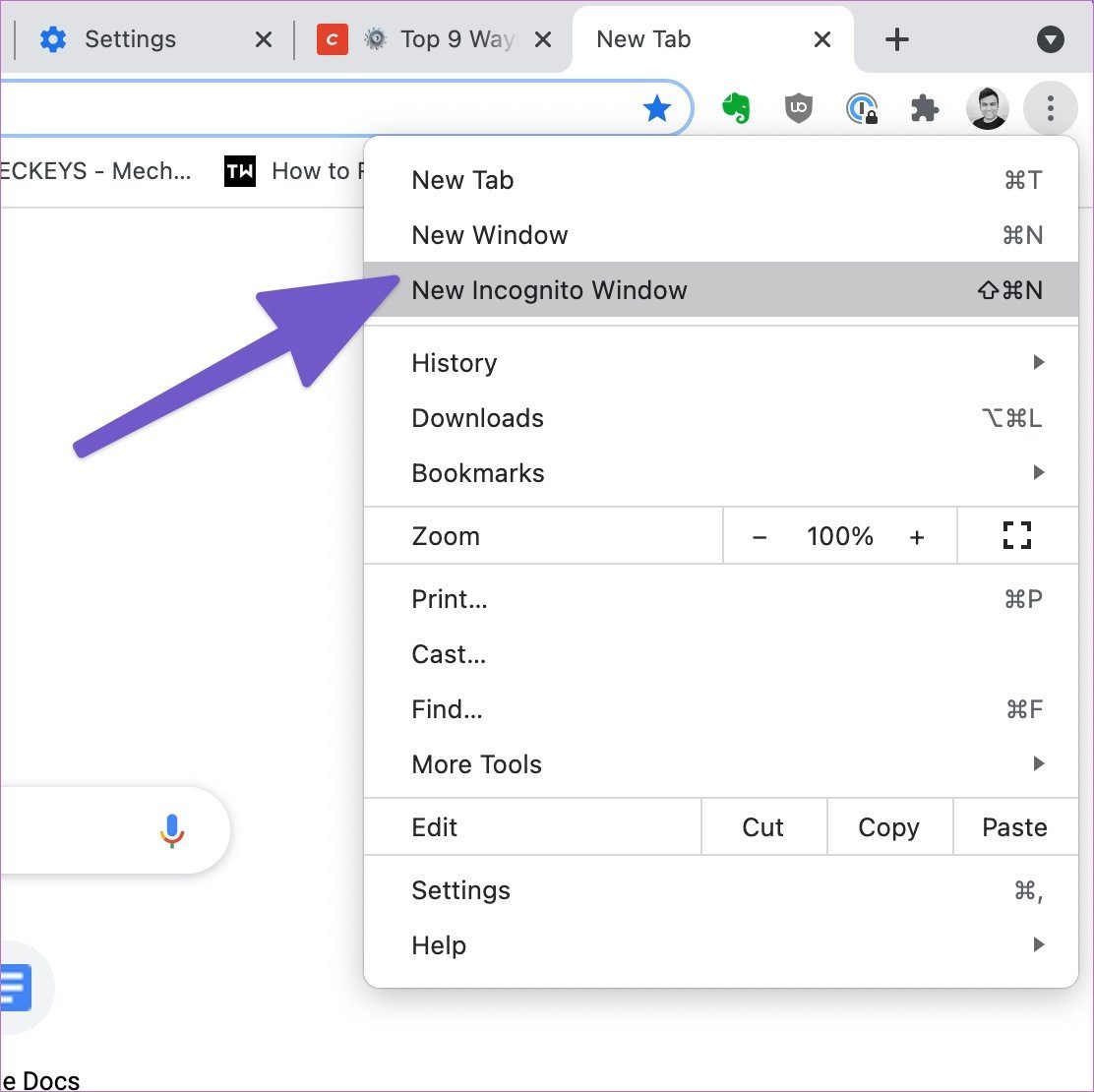Image resolution: width=1094 pixels, height=1092 pixels.
Task: Click the blue bookmark star icon
Action: tap(656, 108)
